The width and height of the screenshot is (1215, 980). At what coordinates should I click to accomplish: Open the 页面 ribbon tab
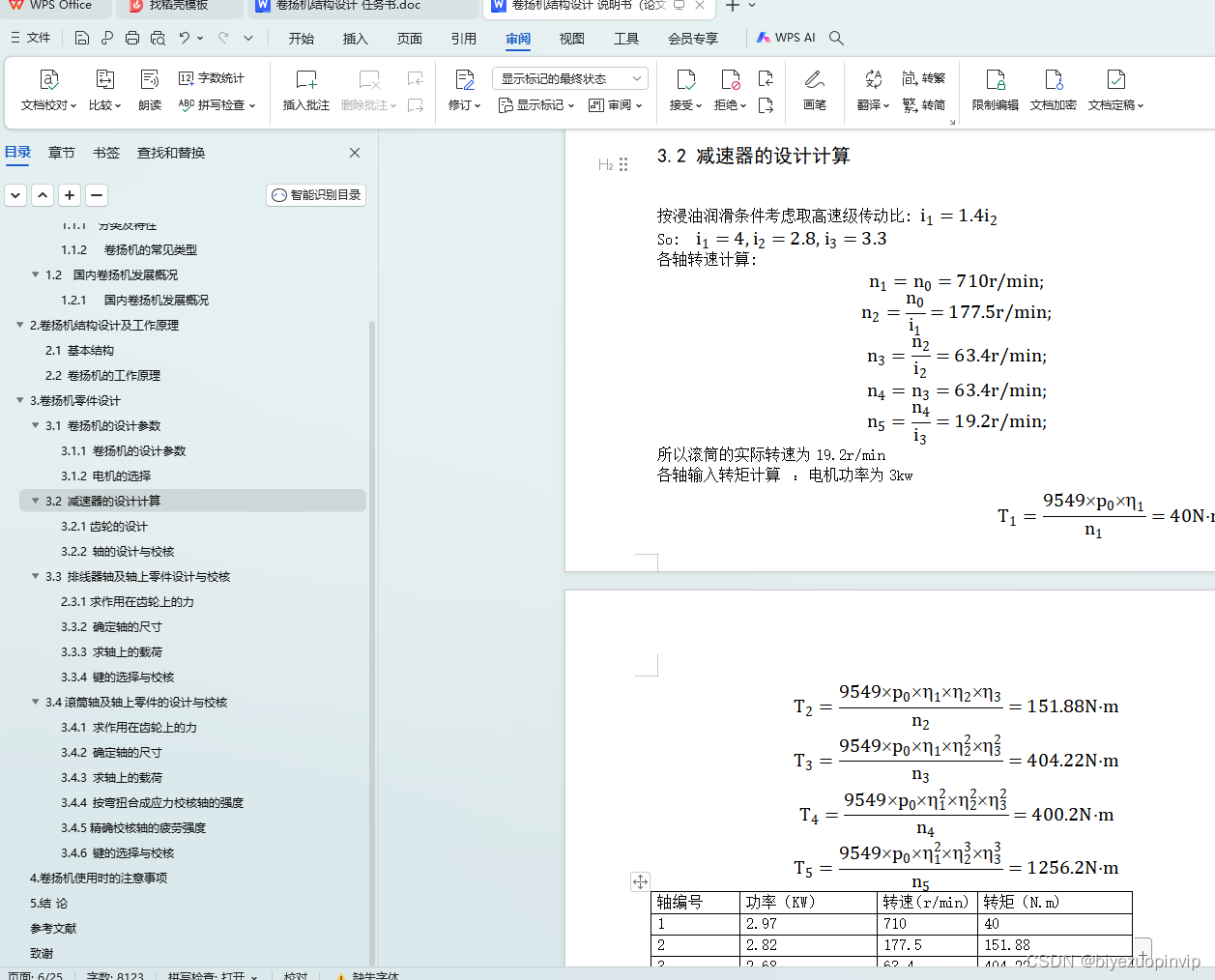[x=410, y=39]
